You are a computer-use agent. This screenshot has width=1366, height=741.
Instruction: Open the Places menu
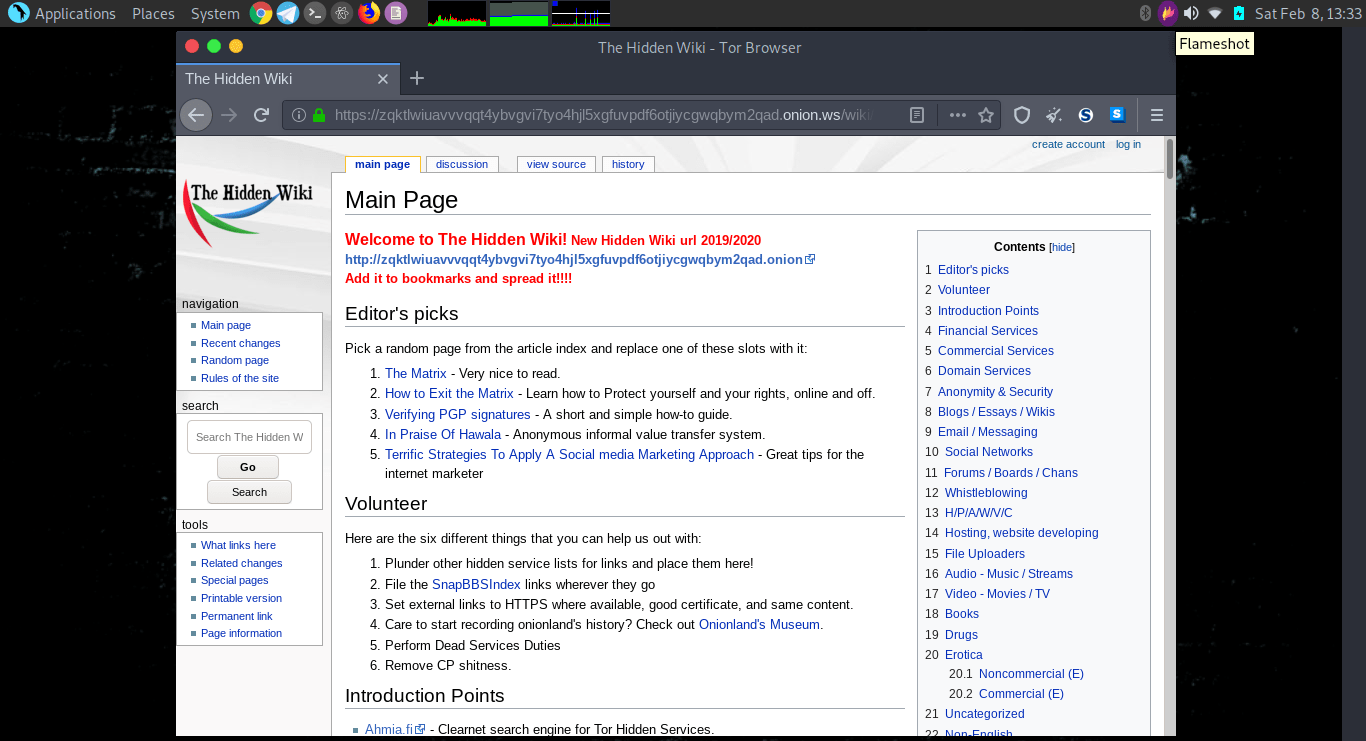click(153, 14)
